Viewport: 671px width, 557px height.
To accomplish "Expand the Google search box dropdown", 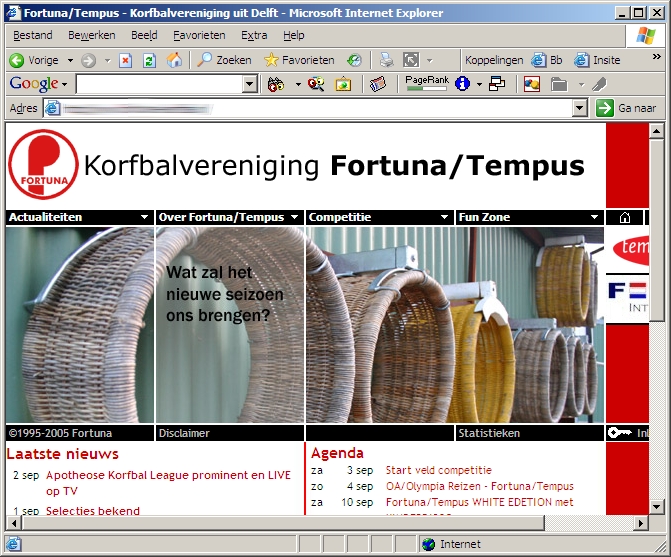I will [x=249, y=84].
